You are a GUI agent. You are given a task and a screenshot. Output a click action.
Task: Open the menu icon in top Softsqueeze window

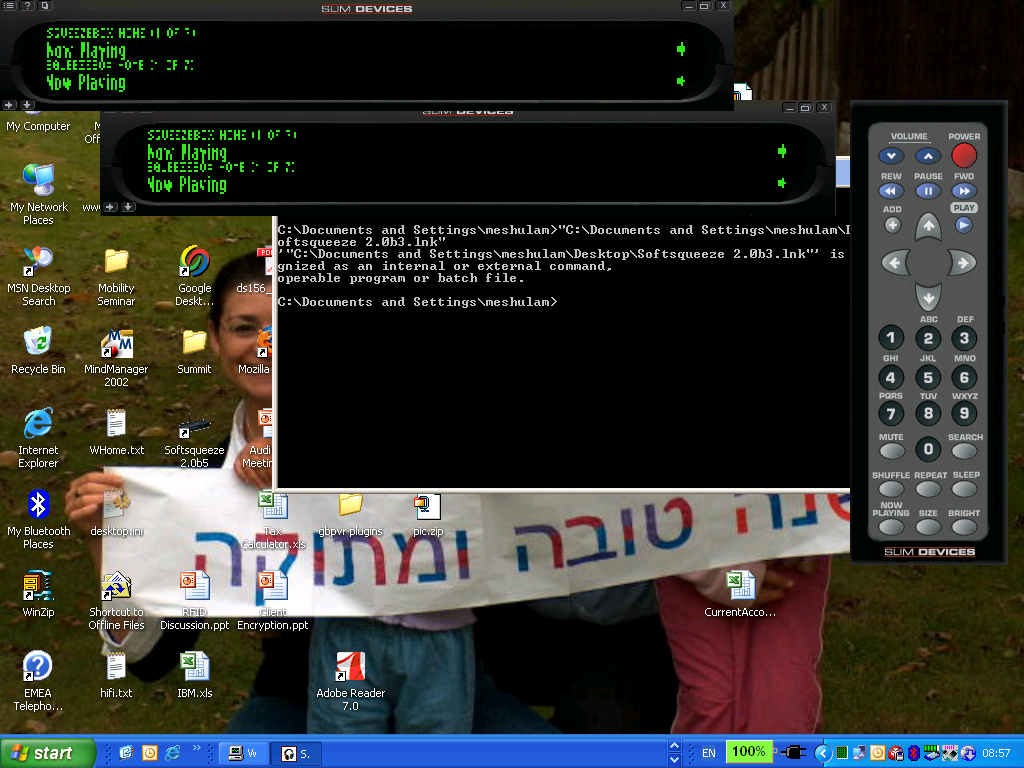[9, 6]
